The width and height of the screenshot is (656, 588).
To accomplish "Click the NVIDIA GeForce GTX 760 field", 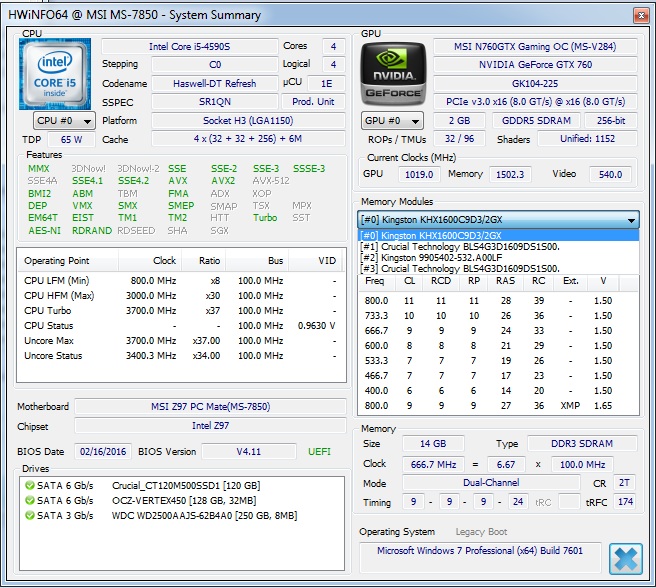I will (x=535, y=64).
